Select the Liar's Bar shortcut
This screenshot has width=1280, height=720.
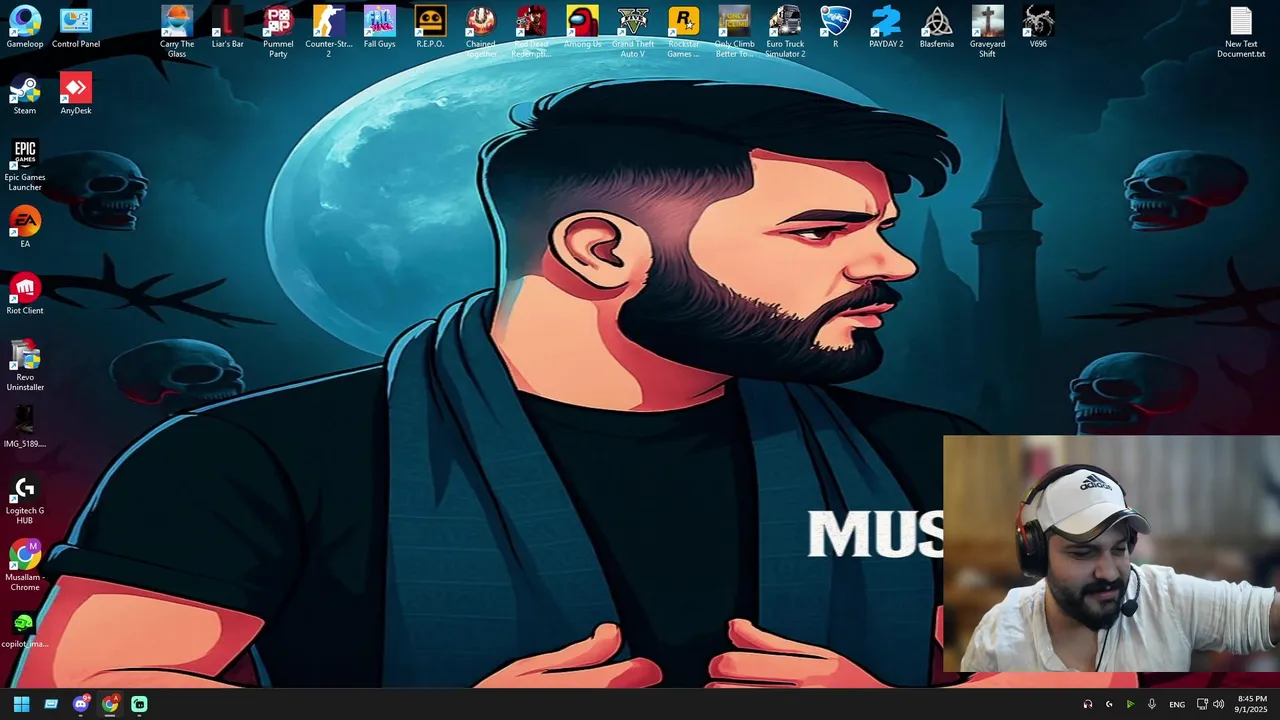tap(227, 27)
